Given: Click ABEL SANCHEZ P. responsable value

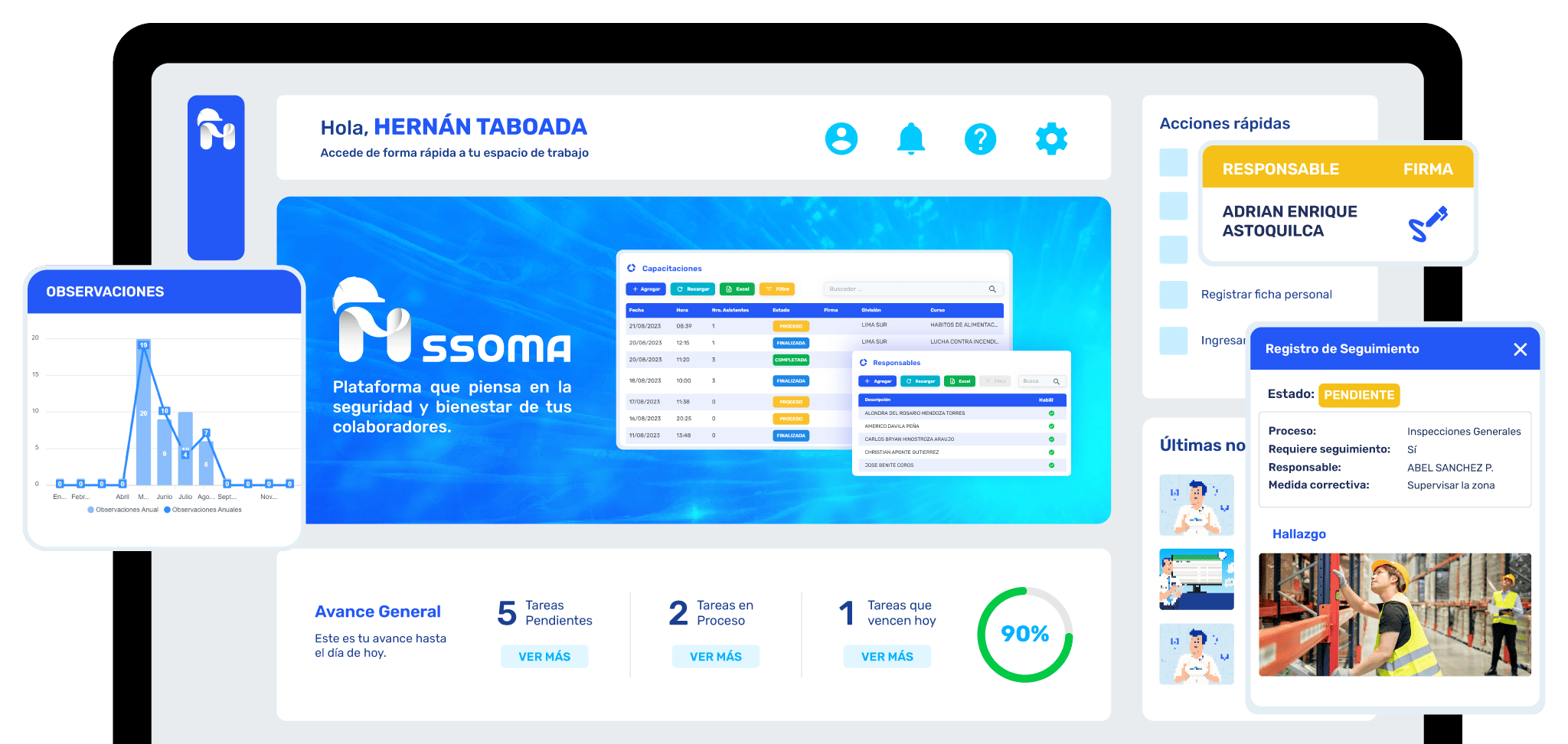Looking at the screenshot, I should [1450, 468].
